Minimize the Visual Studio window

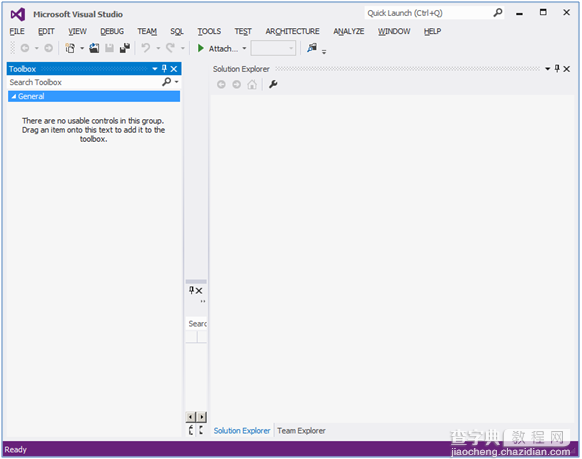520,13
